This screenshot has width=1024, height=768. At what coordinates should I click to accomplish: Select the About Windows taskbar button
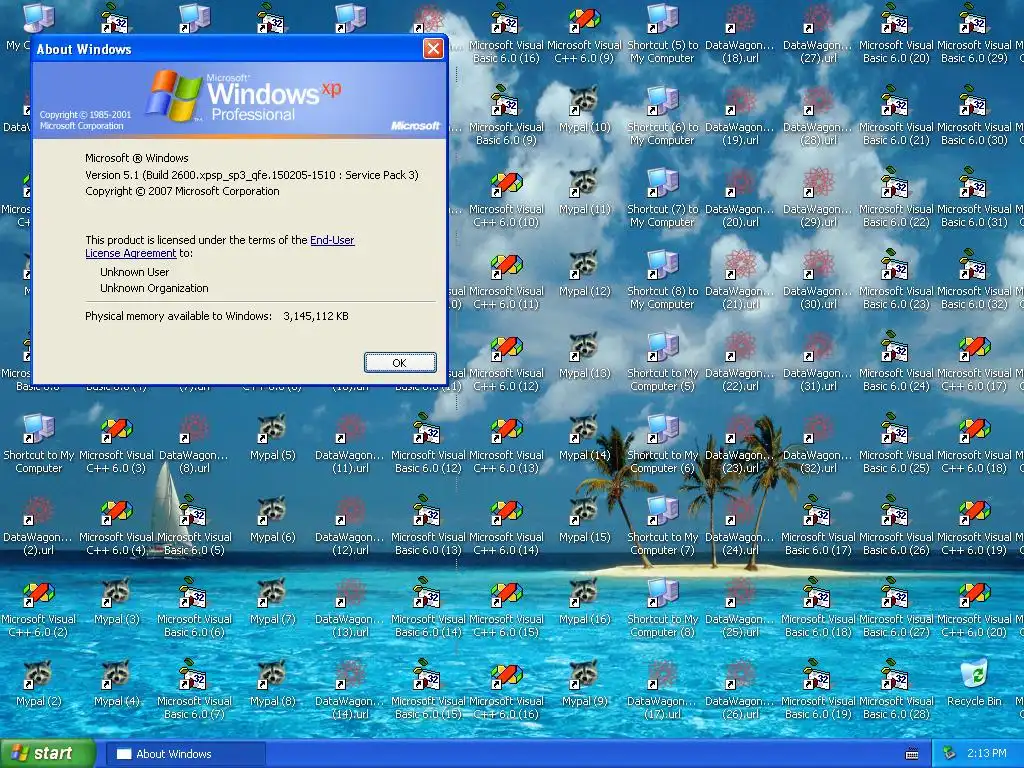pyautogui.click(x=185, y=754)
